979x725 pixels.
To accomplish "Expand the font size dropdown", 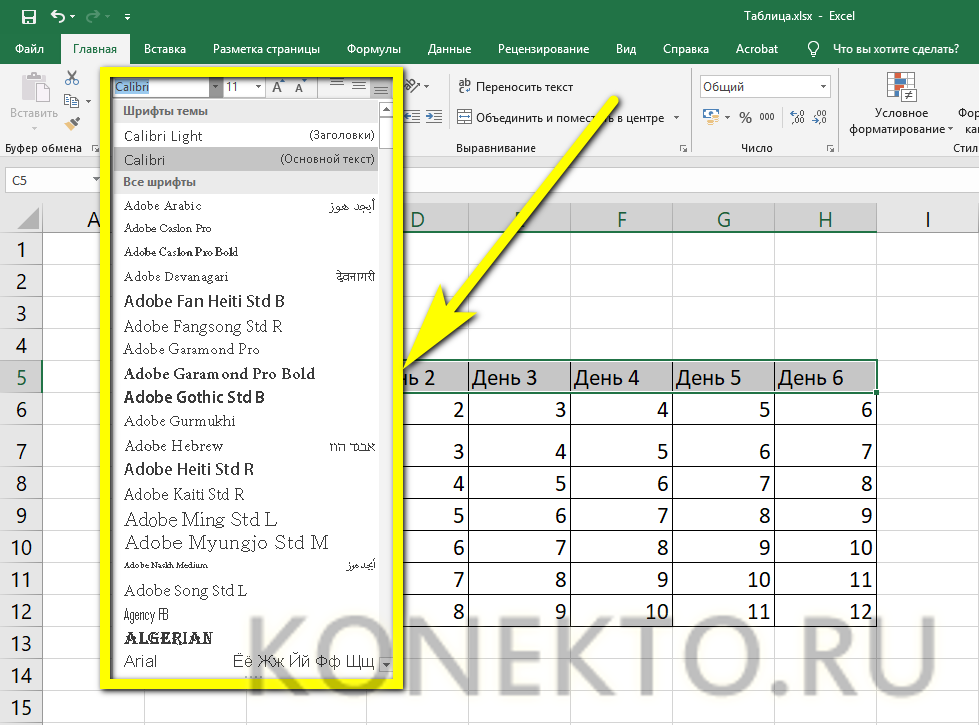I will (x=259, y=87).
